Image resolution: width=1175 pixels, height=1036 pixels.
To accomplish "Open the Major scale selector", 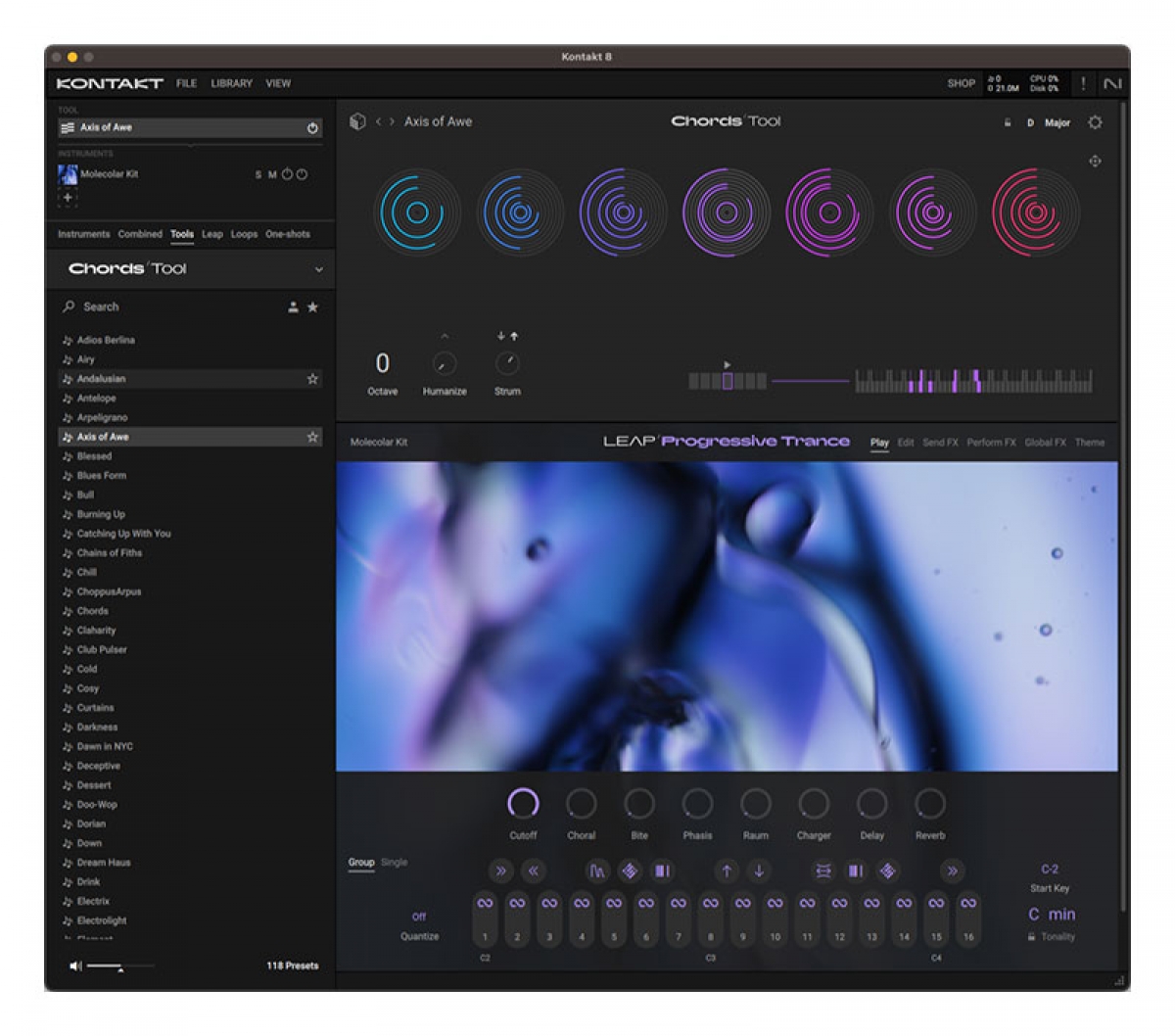I will pyautogui.click(x=1057, y=123).
